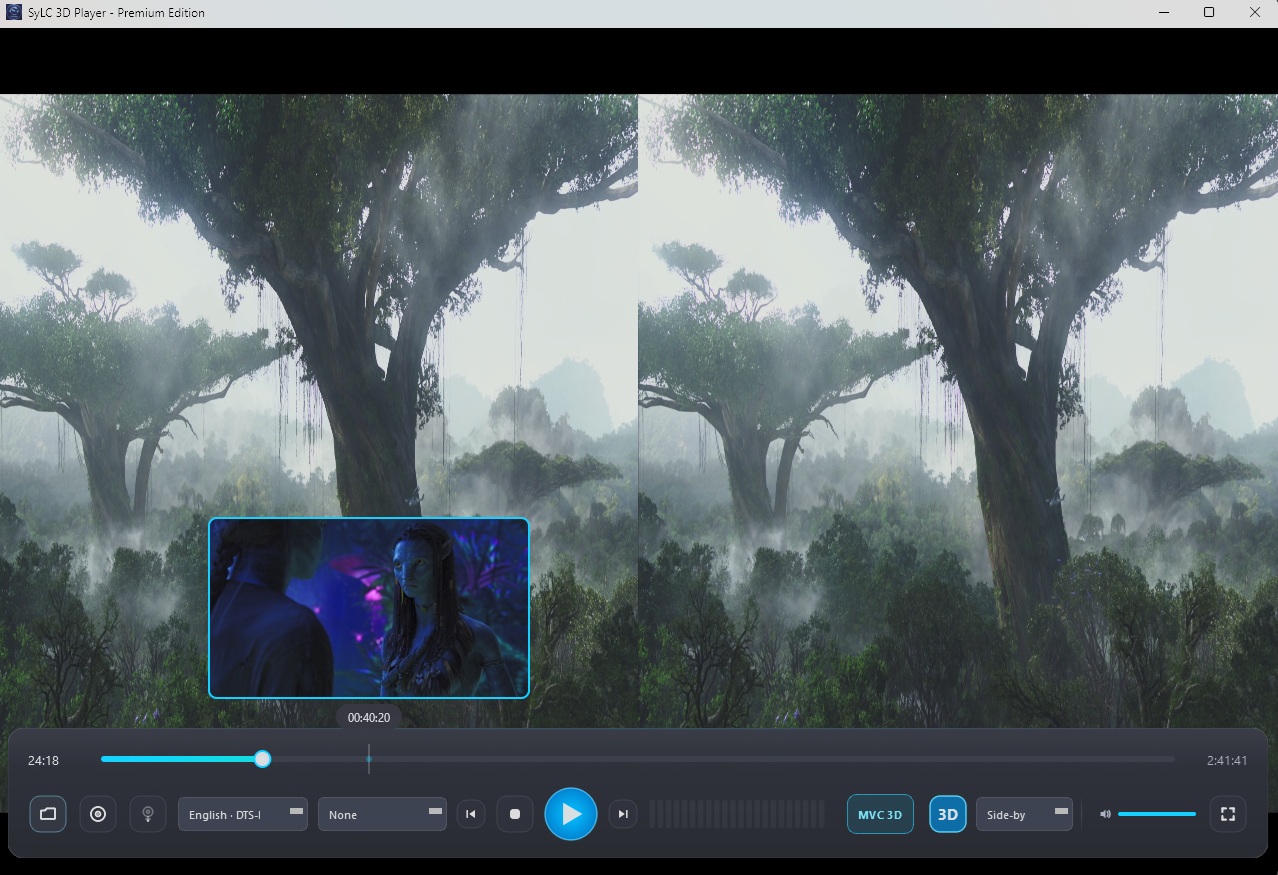Screen dimensions: 1278x875
Task: Minimize the SyLC 3D Player window
Action: coord(1164,13)
